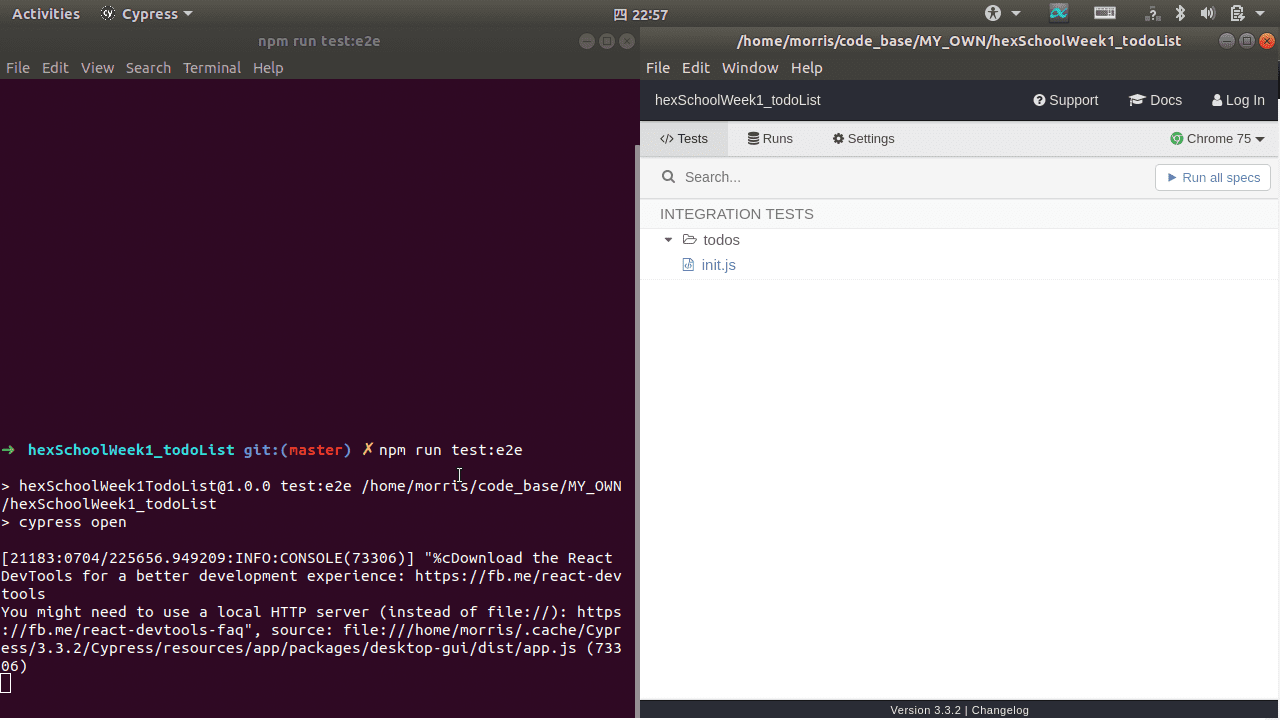Open the Cypress app menu in top bar
This screenshot has height=720, width=1280.
[x=147, y=14]
